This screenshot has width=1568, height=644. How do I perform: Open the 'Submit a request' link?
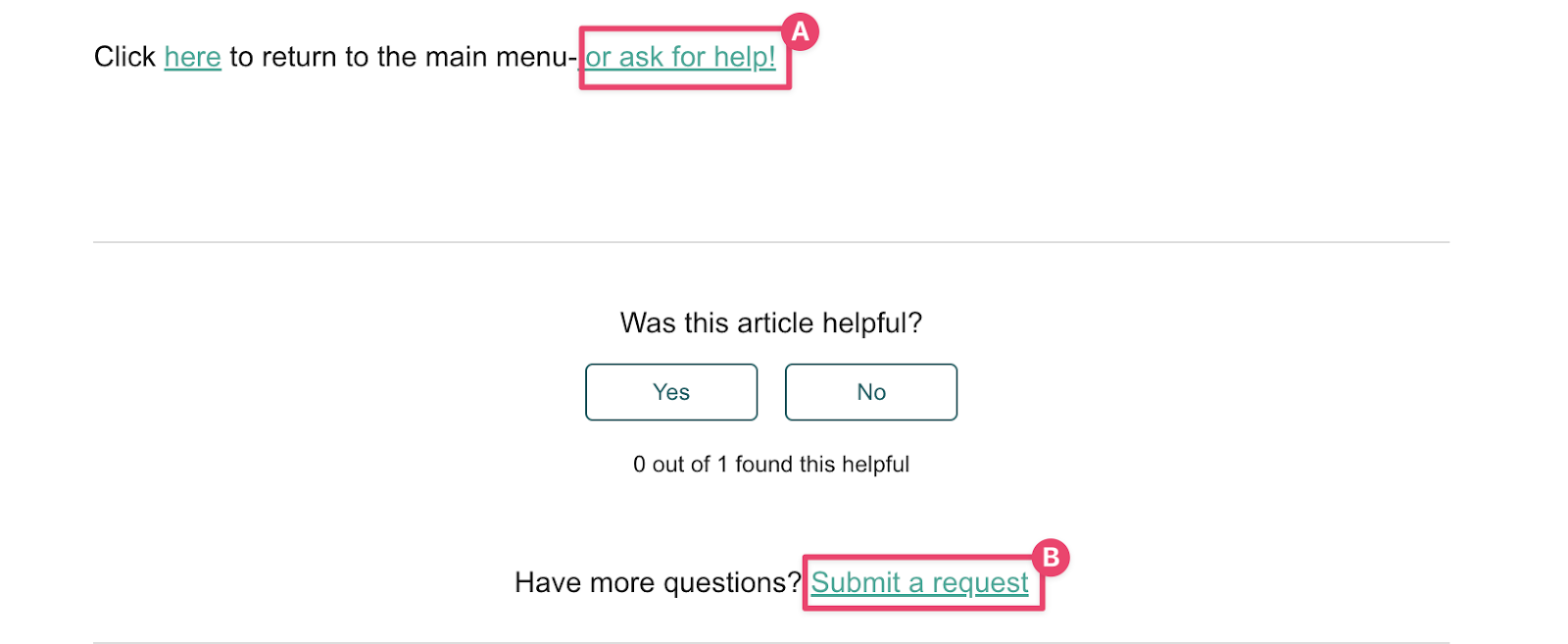coord(919,582)
